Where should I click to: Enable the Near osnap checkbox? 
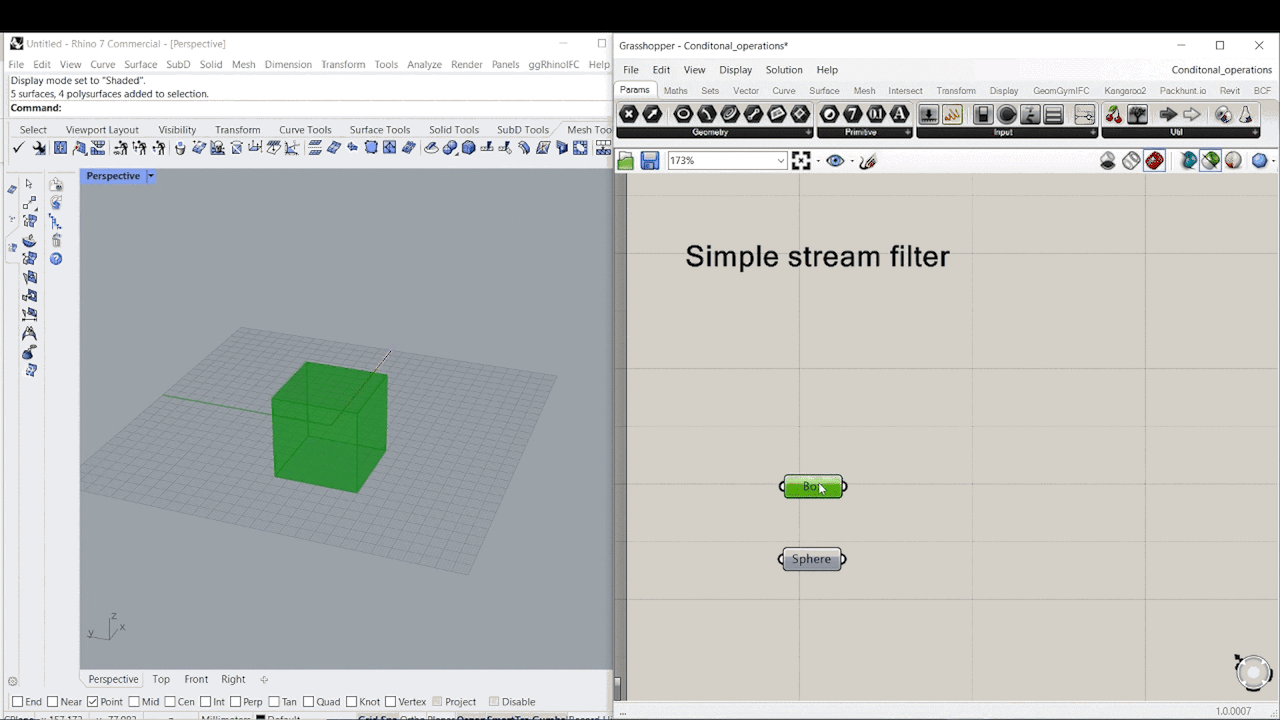click(51, 702)
